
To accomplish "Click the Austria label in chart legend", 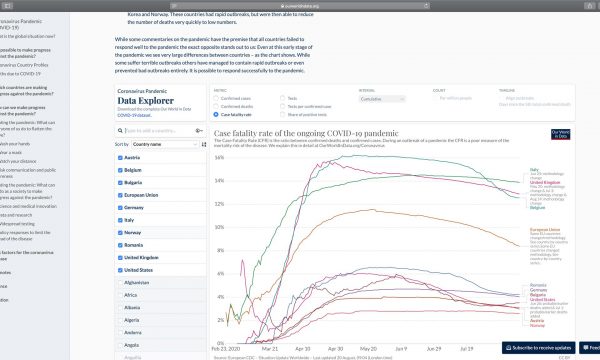I will click(x=537, y=321).
